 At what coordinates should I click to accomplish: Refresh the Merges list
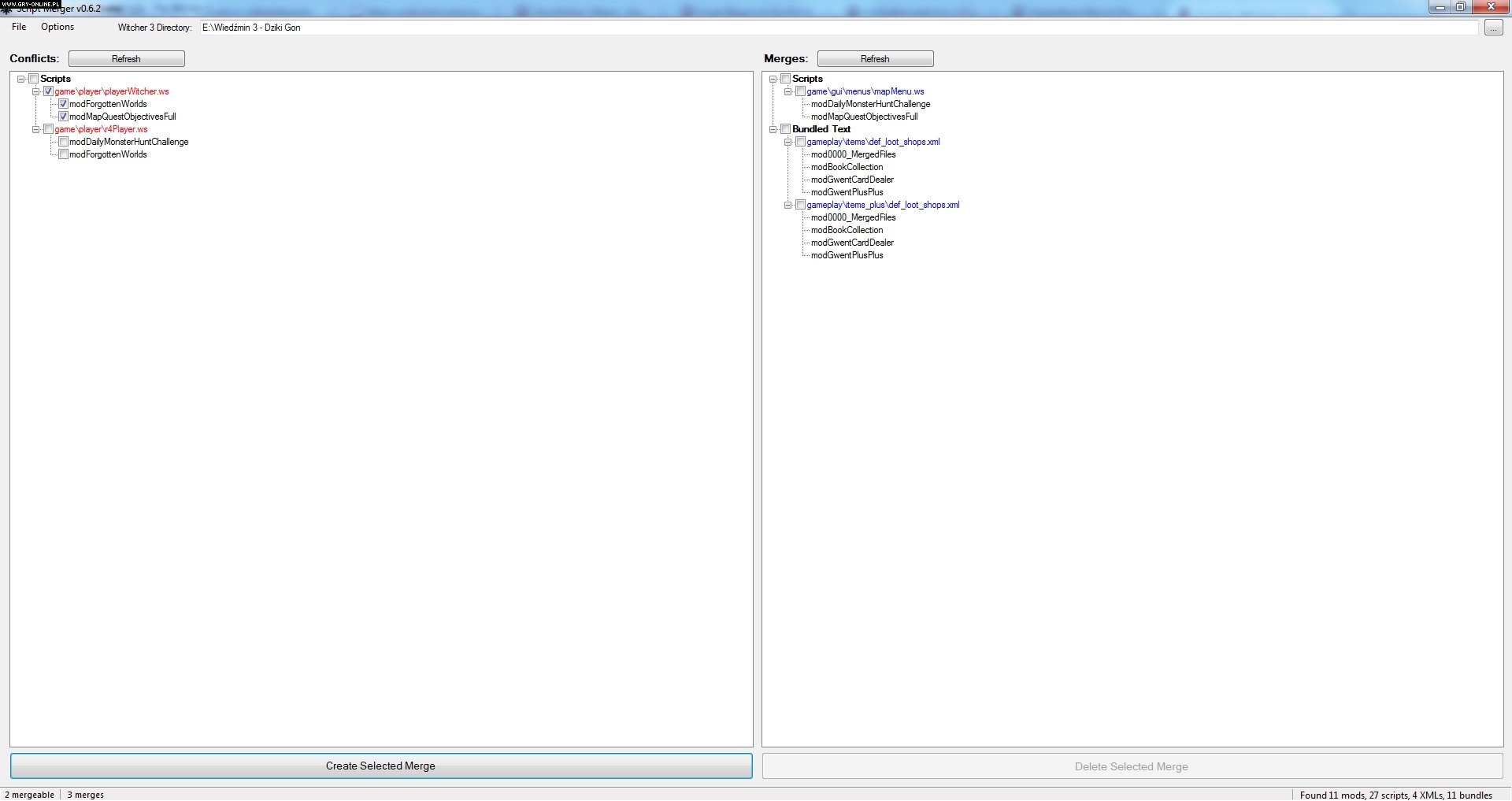(875, 59)
